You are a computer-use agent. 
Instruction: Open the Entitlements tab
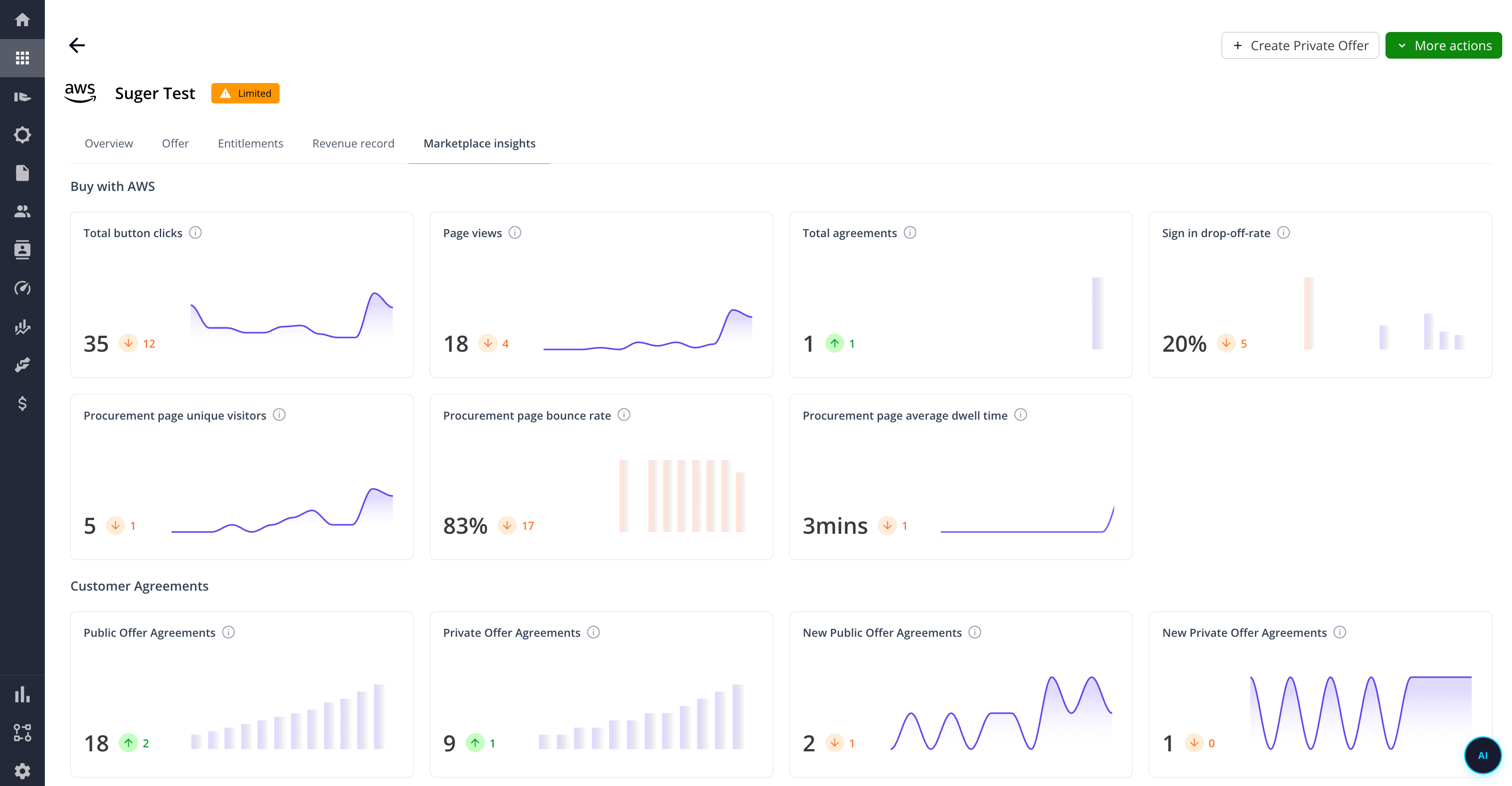click(x=250, y=143)
